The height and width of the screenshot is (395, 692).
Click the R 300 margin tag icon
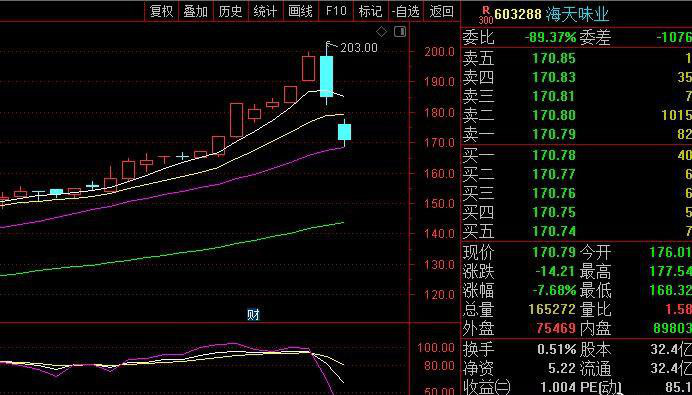pyautogui.click(x=486, y=14)
